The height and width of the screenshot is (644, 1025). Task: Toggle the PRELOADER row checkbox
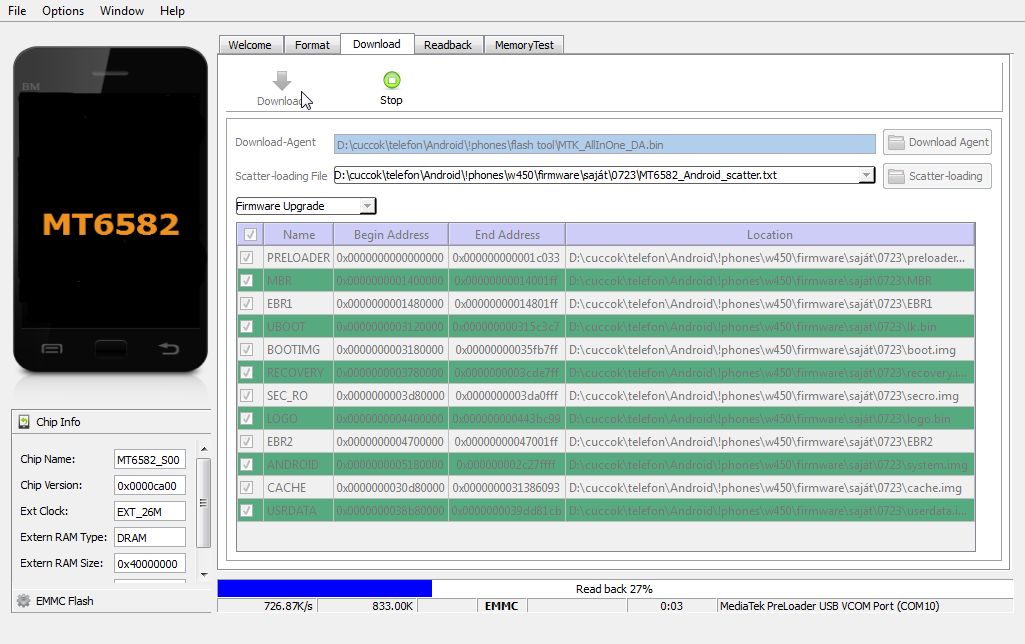click(x=246, y=258)
